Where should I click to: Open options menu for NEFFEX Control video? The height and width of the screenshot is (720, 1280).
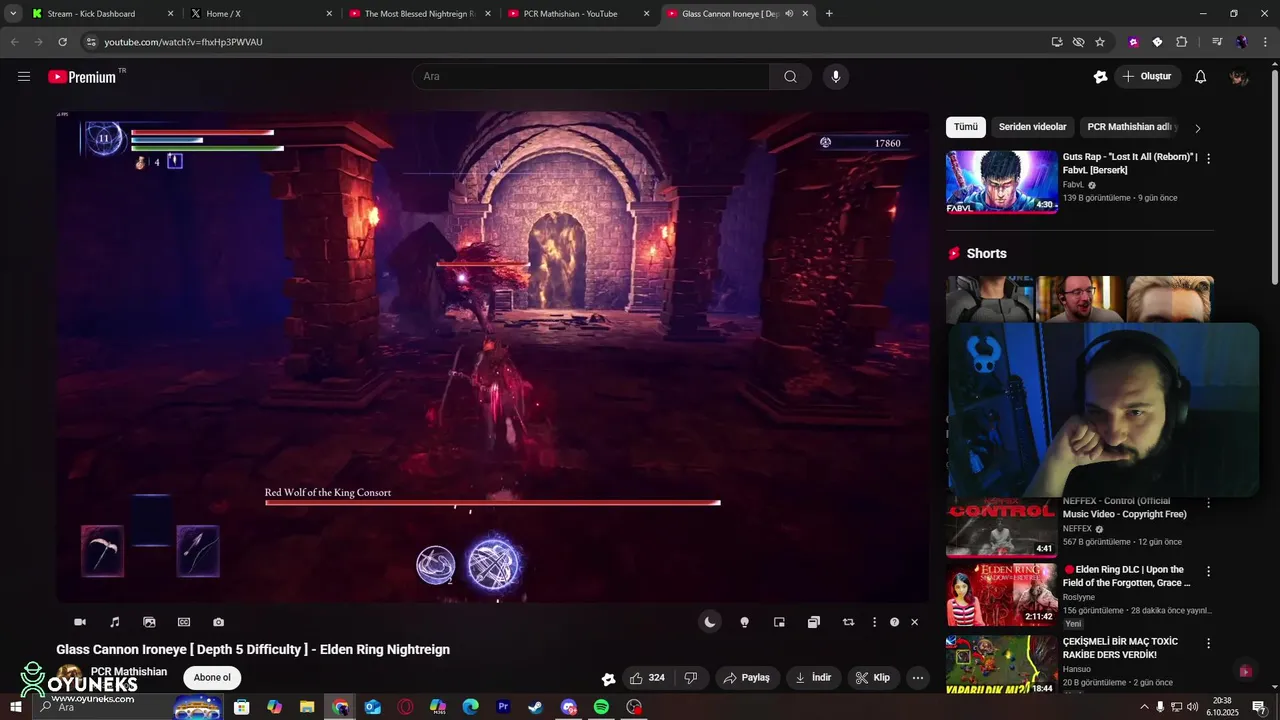tap(1208, 504)
